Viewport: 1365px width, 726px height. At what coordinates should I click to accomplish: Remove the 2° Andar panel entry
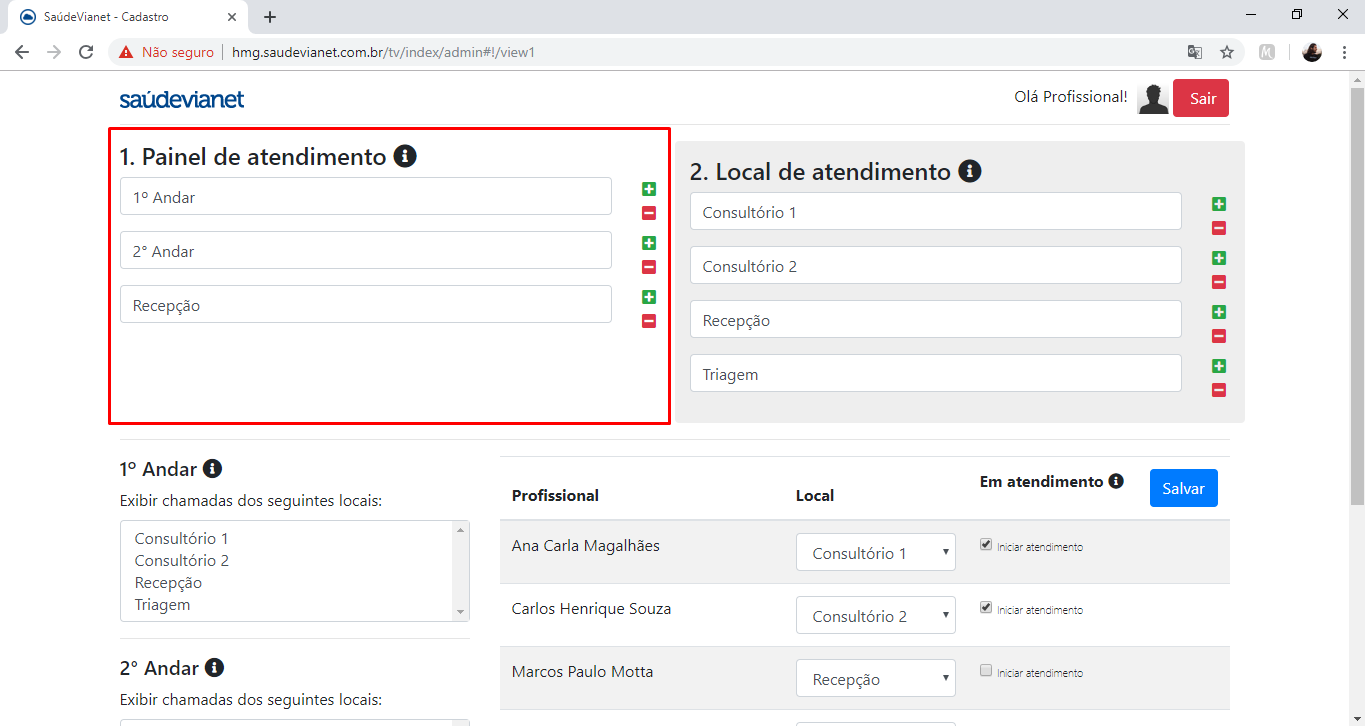649,267
